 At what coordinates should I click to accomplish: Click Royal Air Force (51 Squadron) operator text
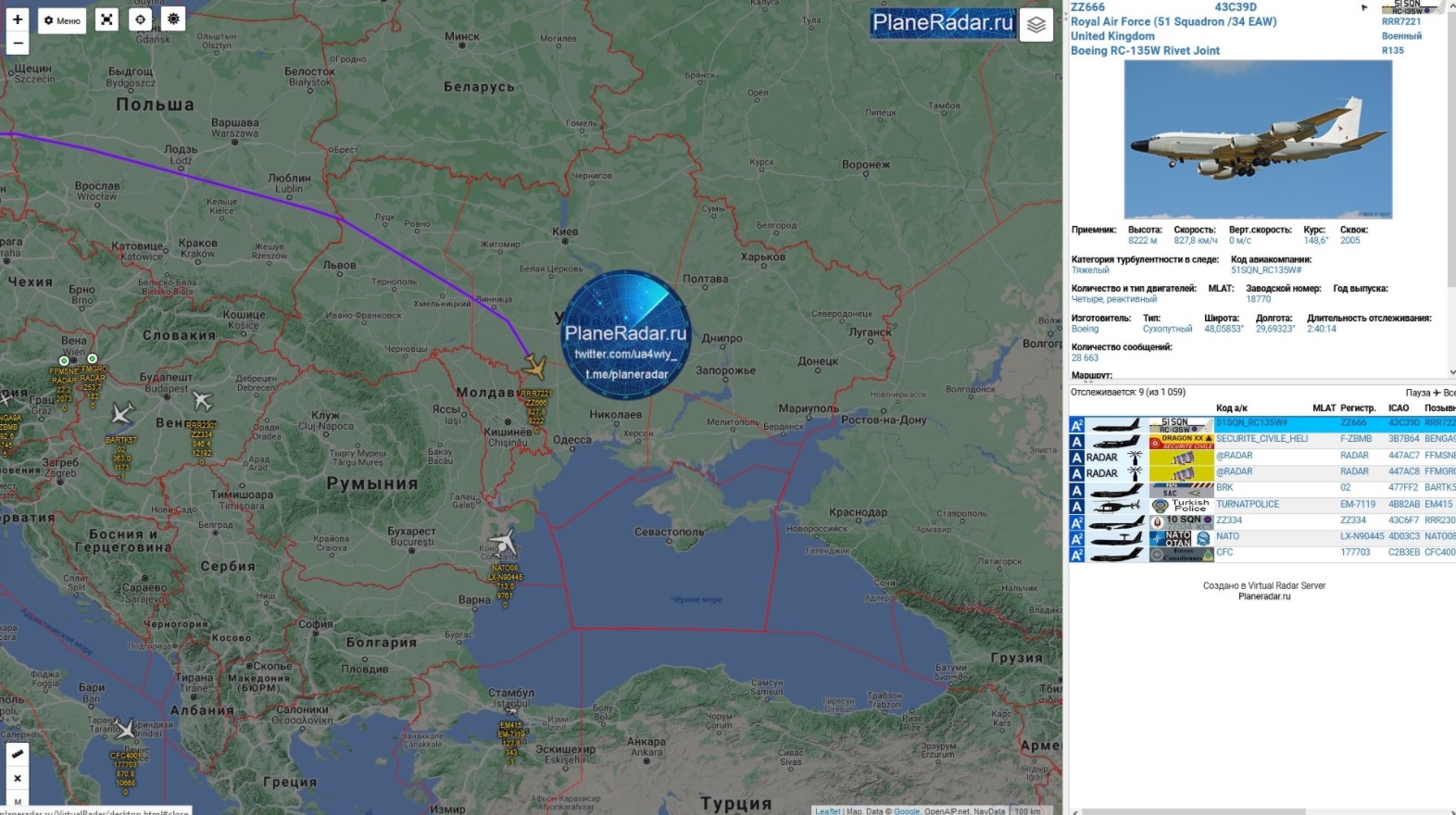[x=1174, y=21]
